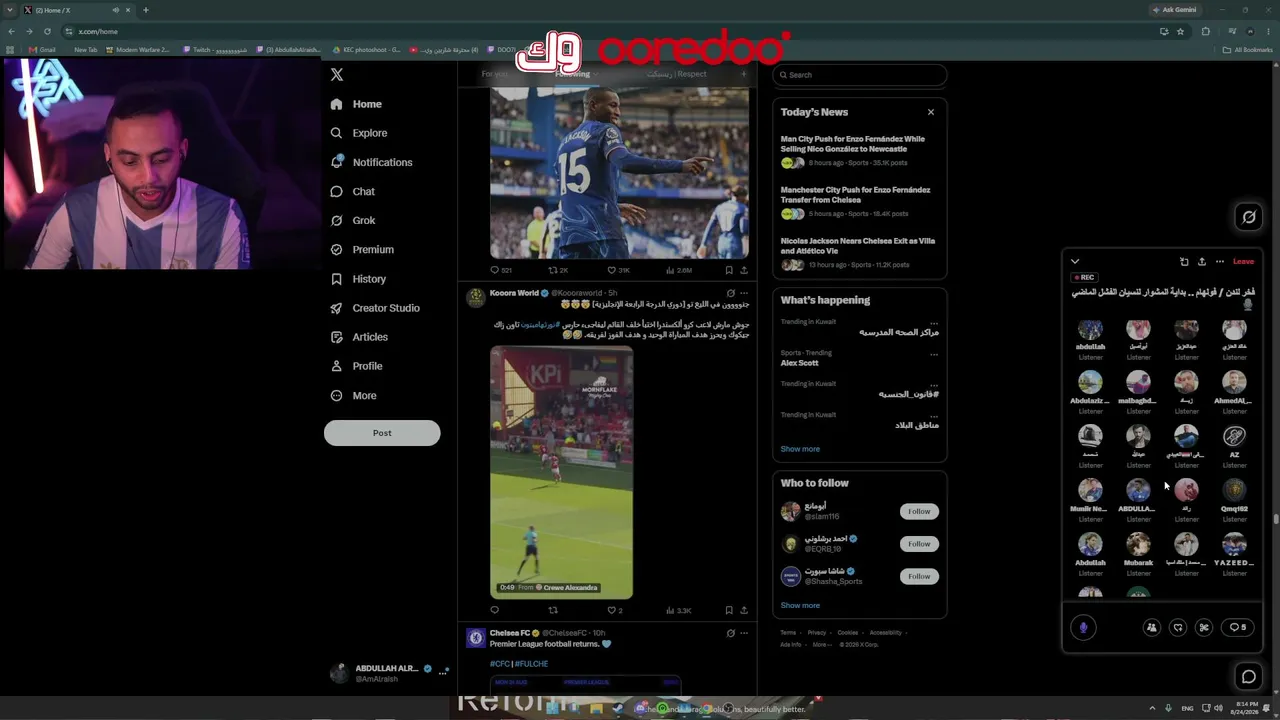The height and width of the screenshot is (720, 1280).
Task: Go to Home in X sidebar
Action: tap(356, 104)
